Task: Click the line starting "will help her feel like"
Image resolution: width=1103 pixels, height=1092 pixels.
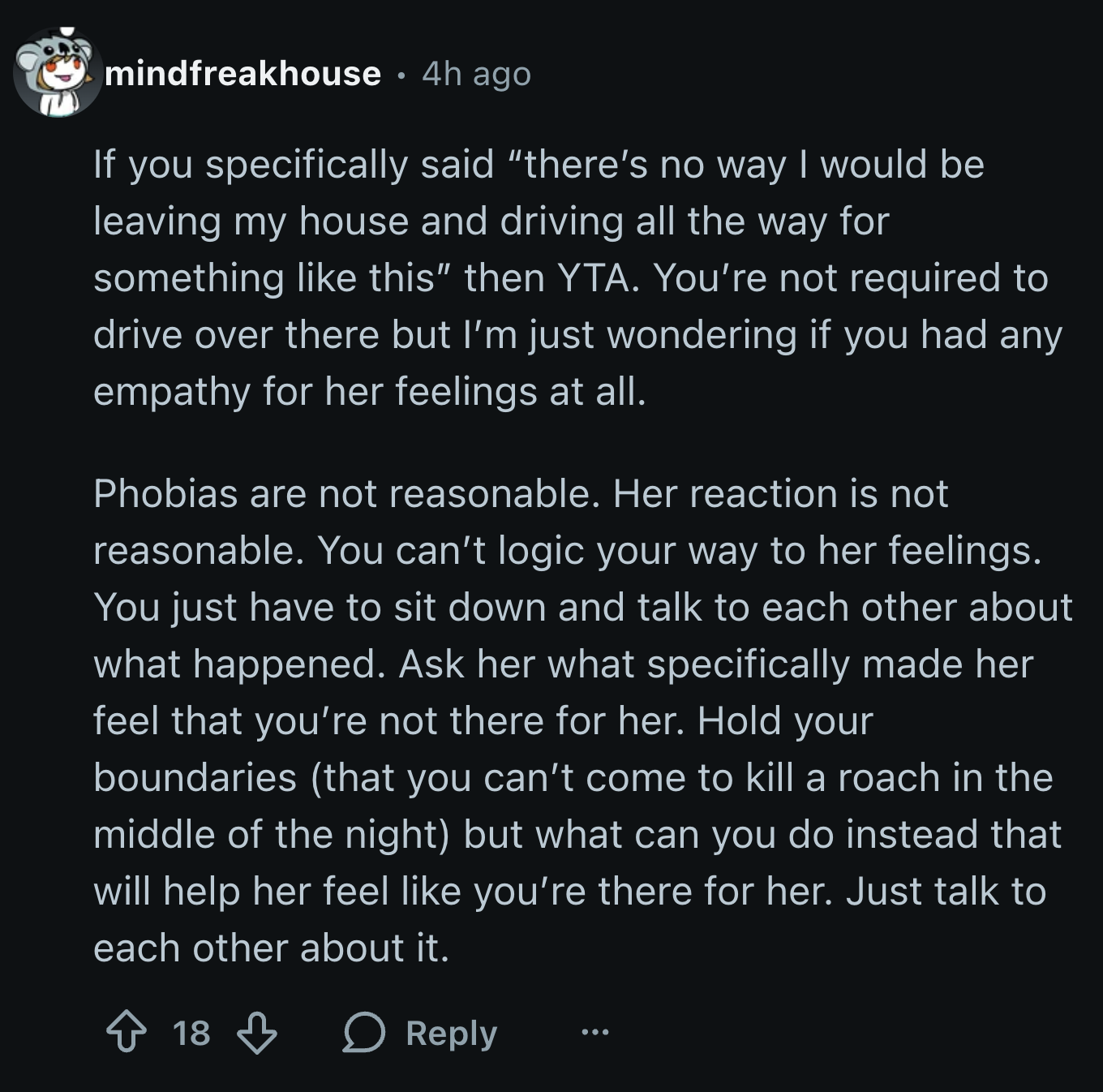Action: (x=569, y=892)
